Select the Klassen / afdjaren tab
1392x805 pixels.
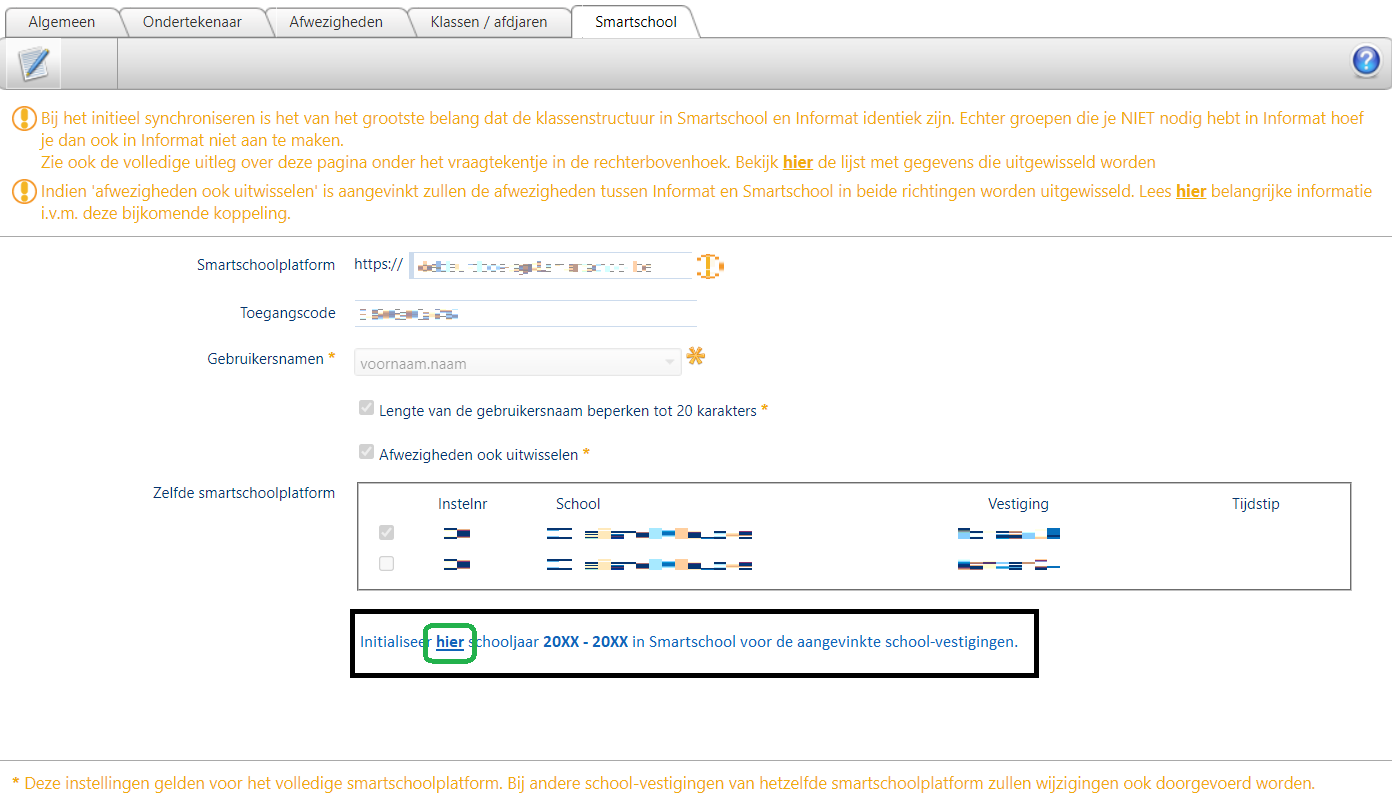point(489,22)
